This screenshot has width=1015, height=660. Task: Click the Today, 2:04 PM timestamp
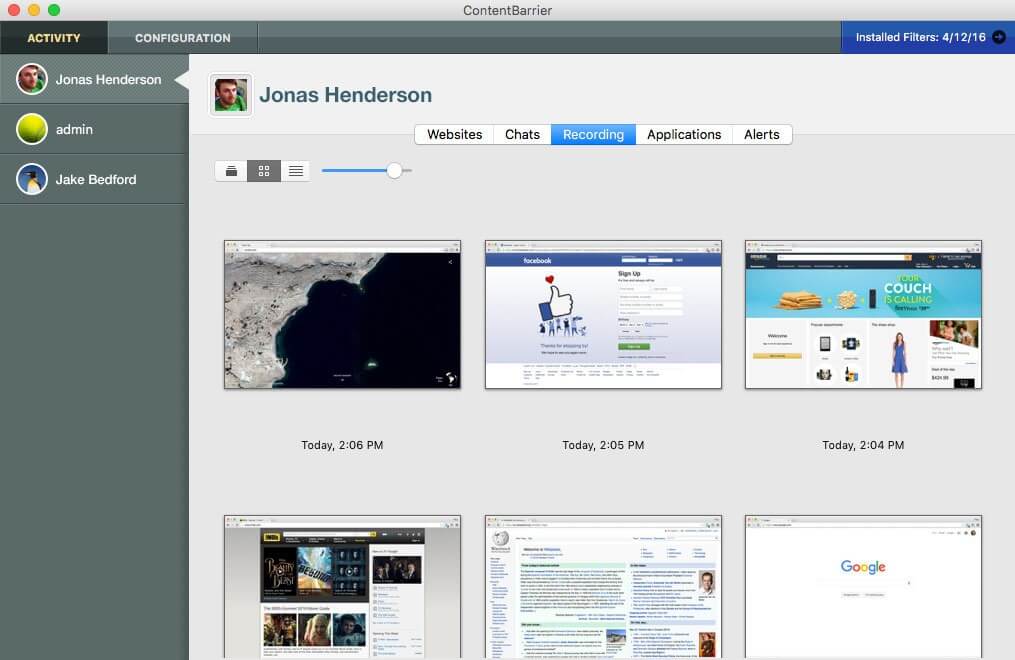[864, 445]
